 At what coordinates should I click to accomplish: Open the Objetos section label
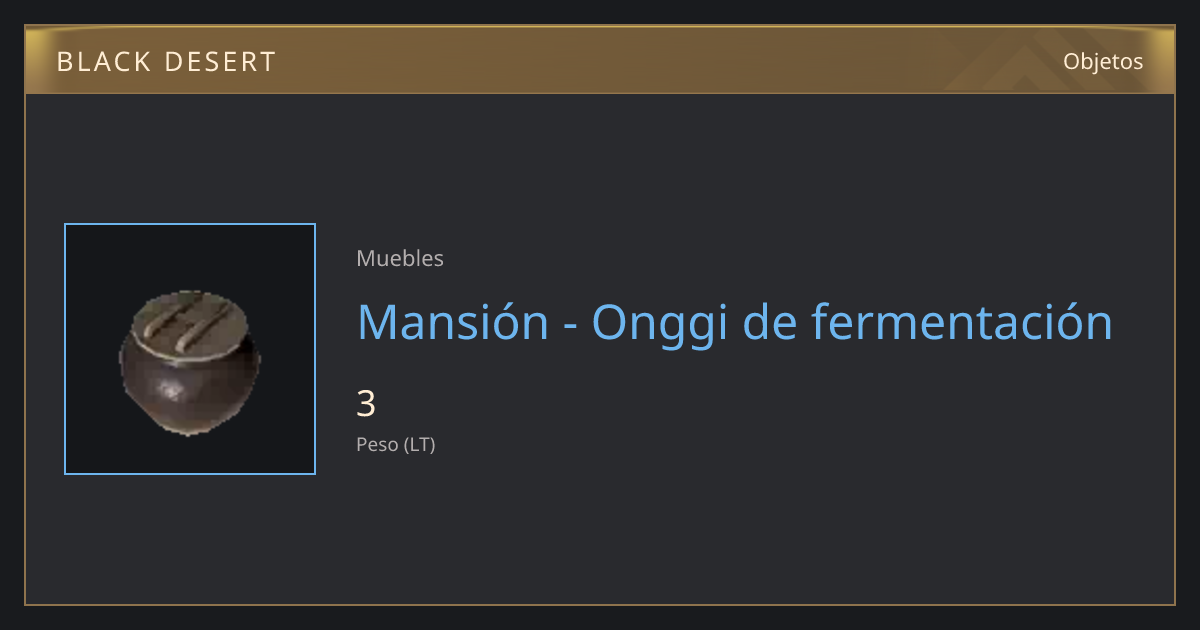click(x=1103, y=61)
